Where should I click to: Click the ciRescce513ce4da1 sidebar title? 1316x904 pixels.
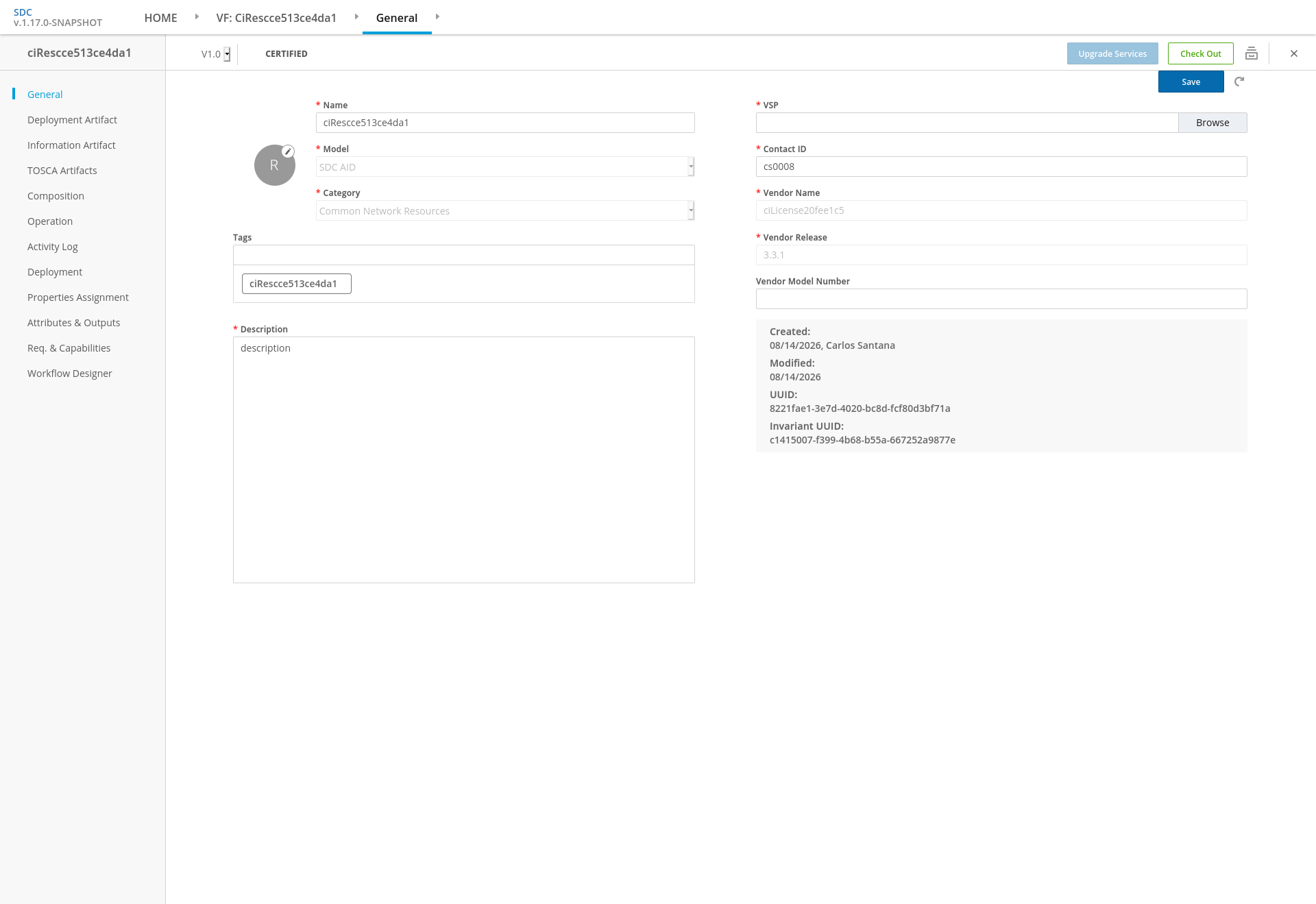click(80, 53)
